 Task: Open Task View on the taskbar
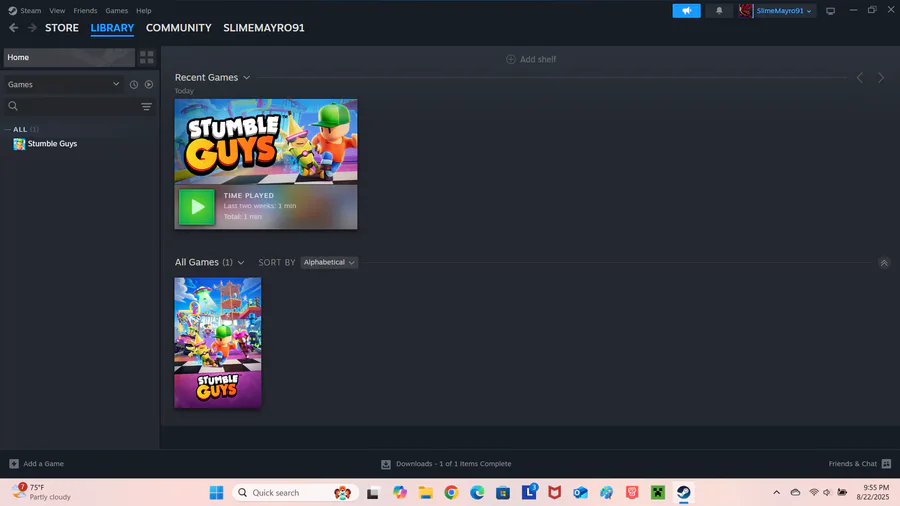pos(373,492)
